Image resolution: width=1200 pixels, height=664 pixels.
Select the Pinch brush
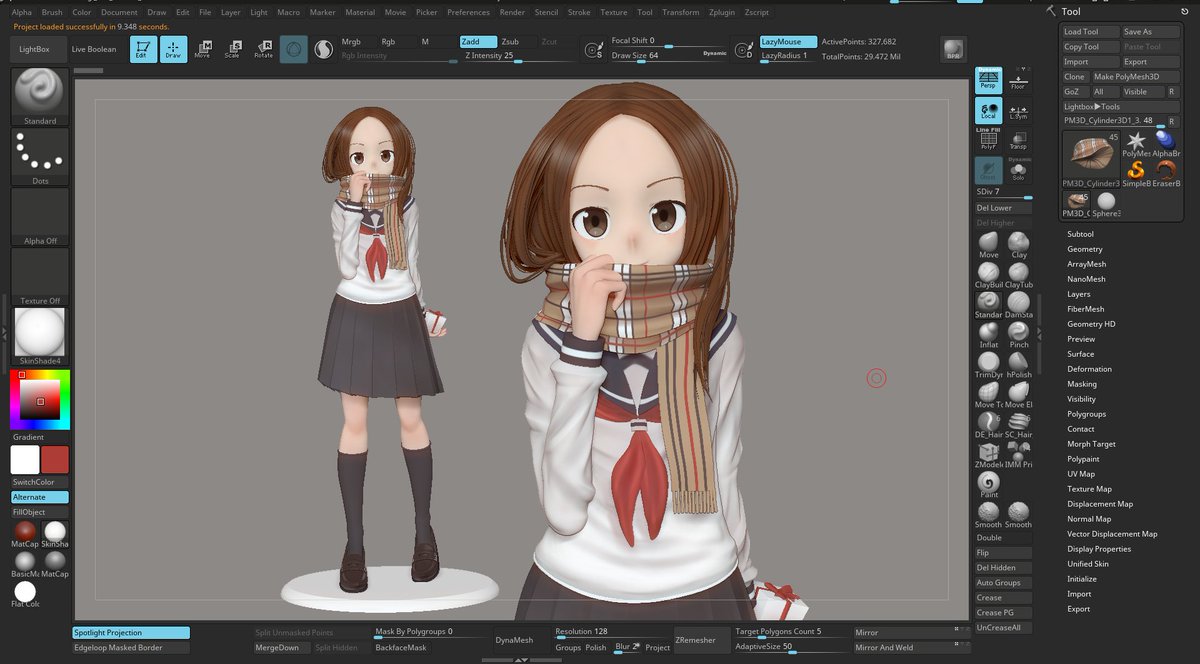click(1018, 334)
